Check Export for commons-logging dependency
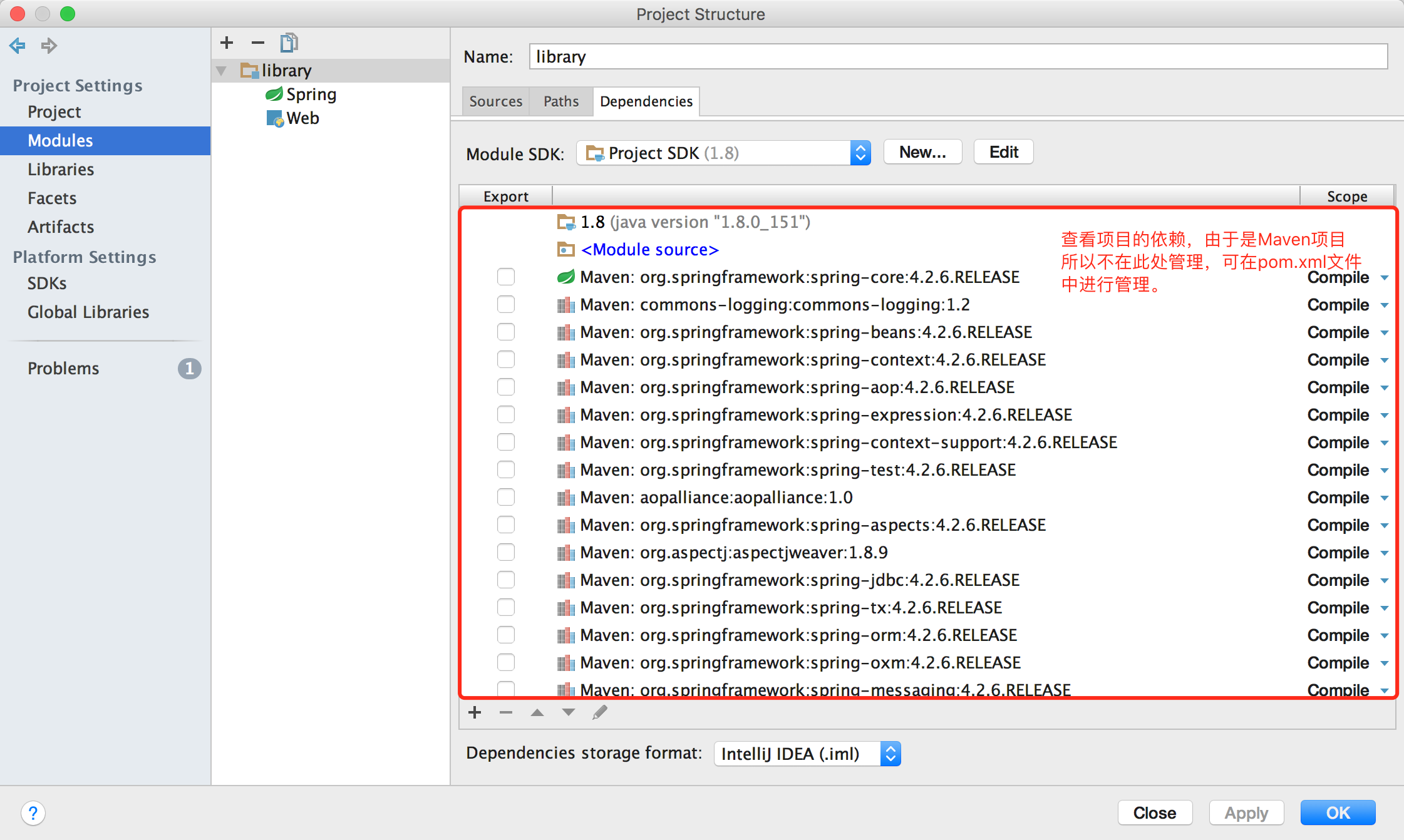The image size is (1404, 840). click(x=506, y=304)
